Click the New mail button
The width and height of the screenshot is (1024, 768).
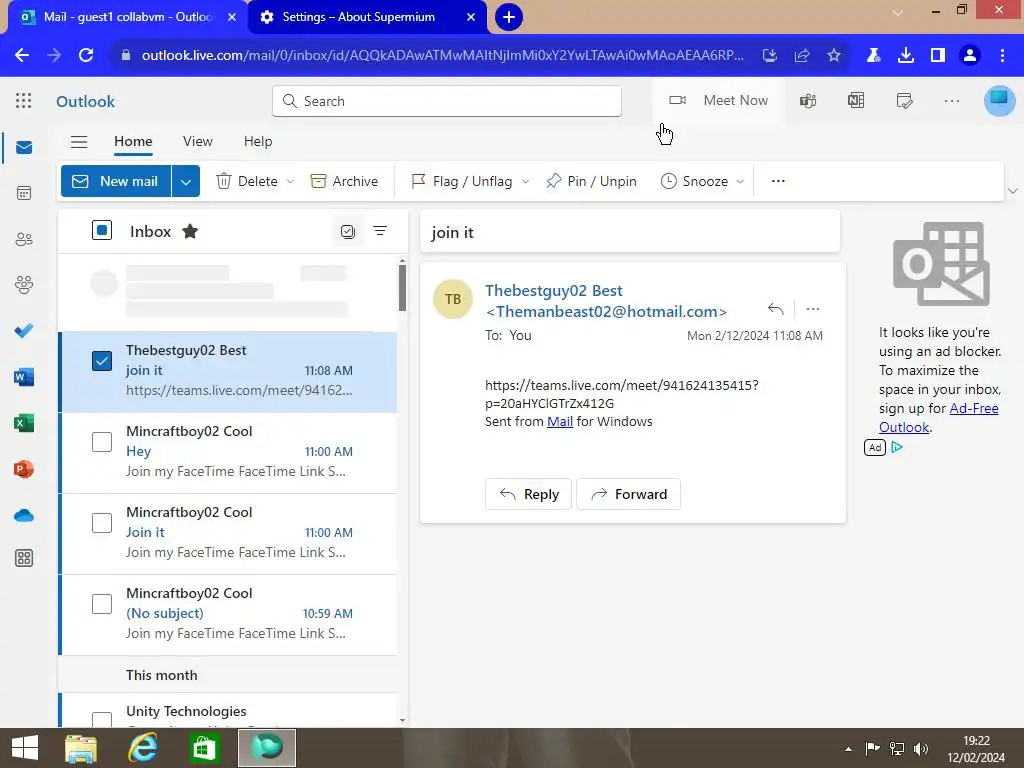tap(116, 181)
